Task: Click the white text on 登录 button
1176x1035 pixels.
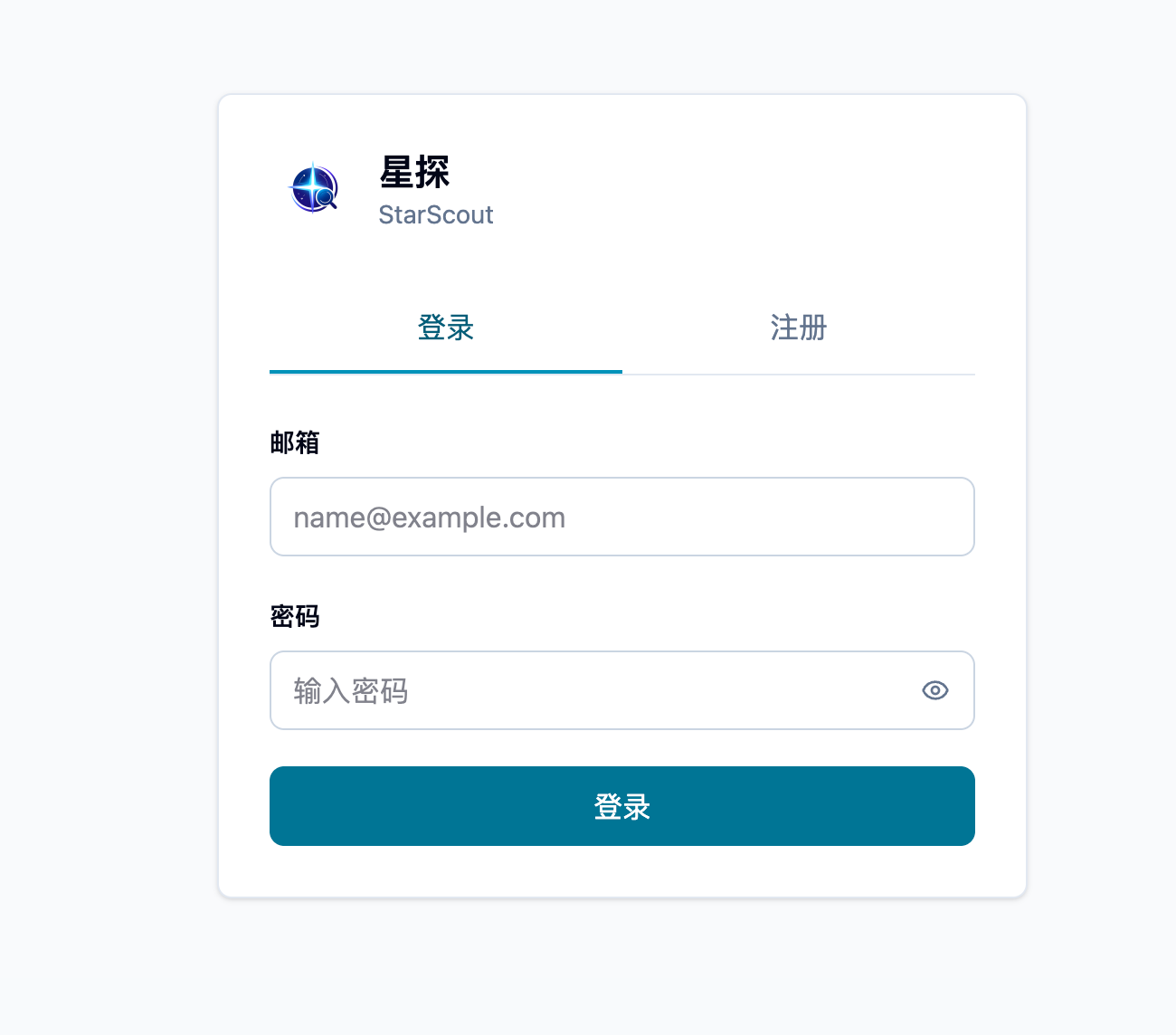Action: pos(622,806)
